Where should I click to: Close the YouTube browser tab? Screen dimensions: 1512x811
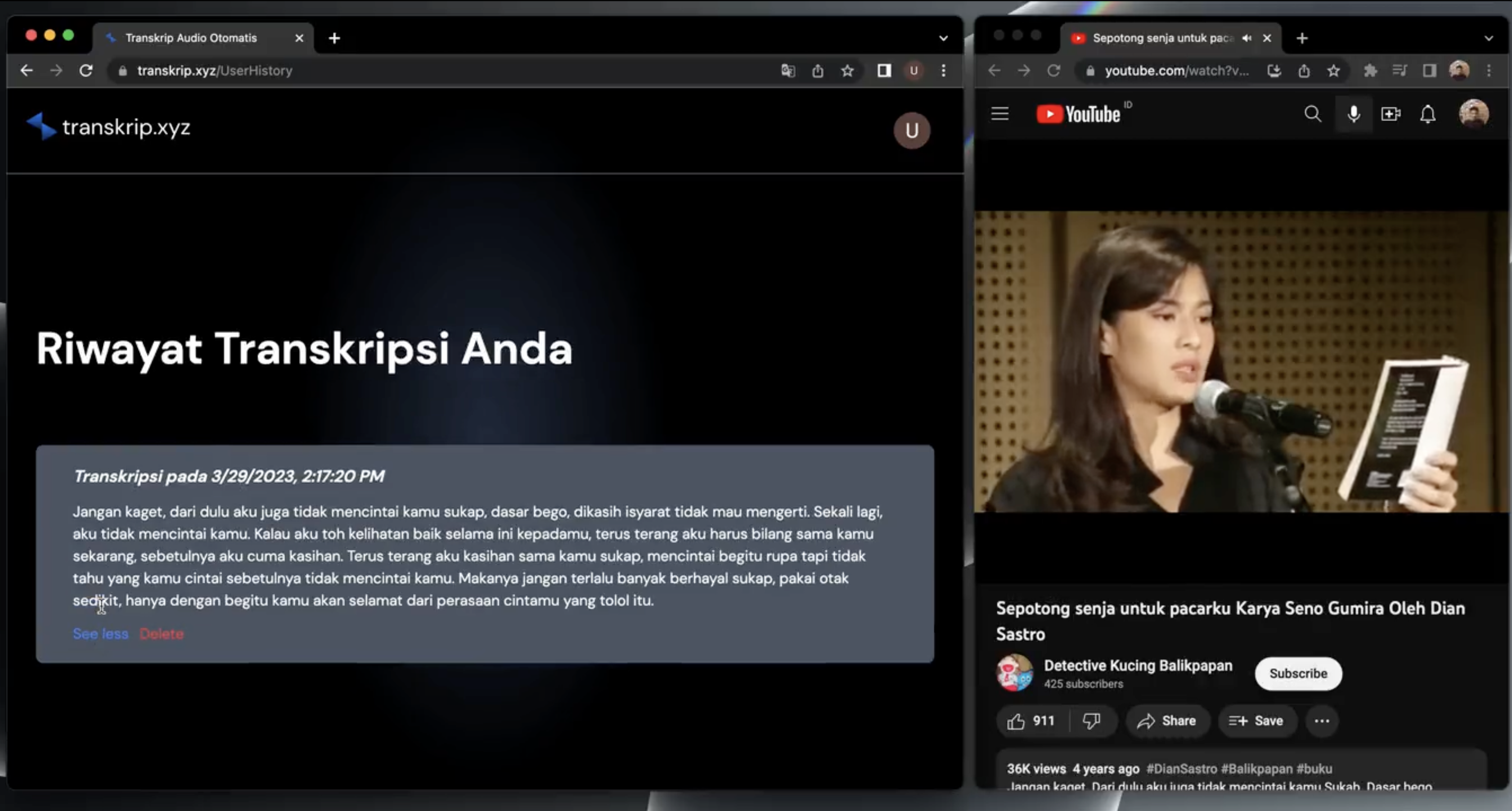pyautogui.click(x=1267, y=38)
